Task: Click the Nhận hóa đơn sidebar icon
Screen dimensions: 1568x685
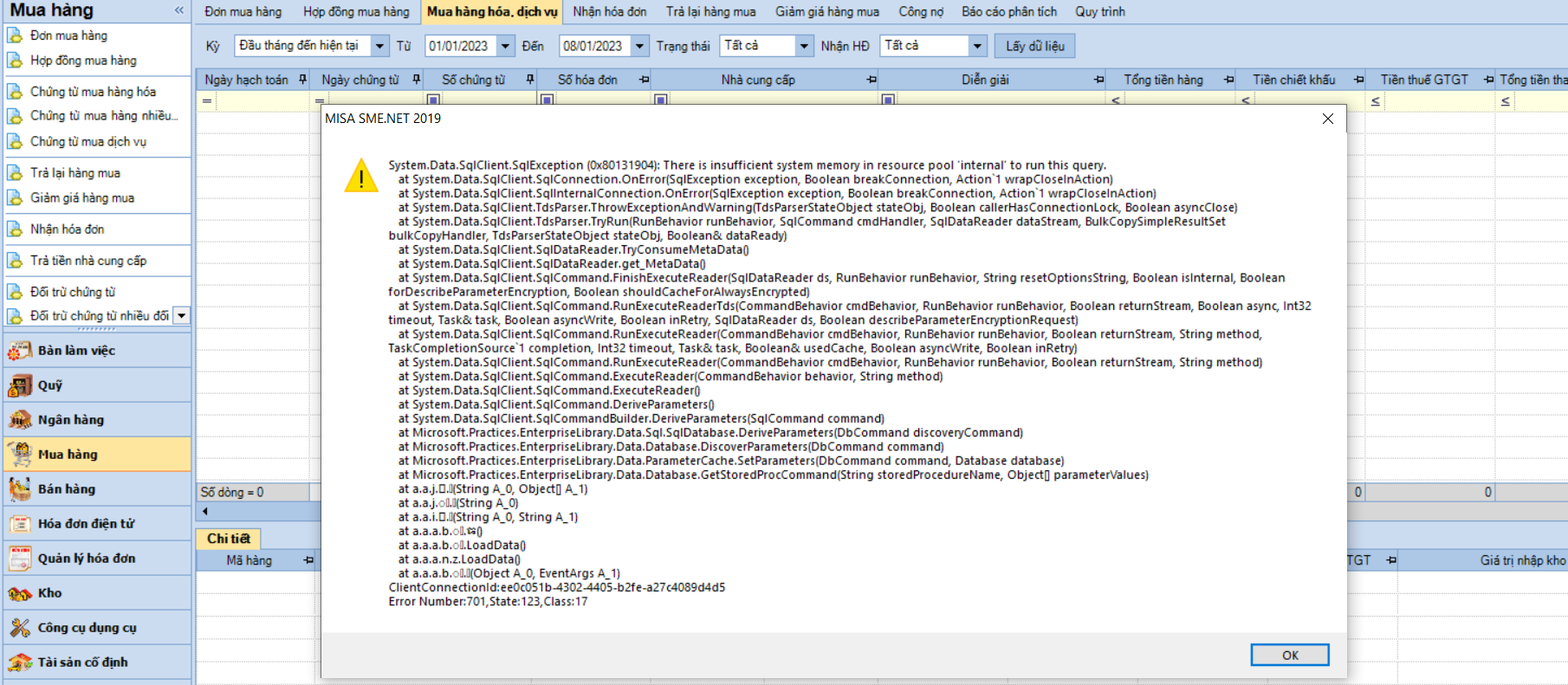Action: (x=15, y=229)
